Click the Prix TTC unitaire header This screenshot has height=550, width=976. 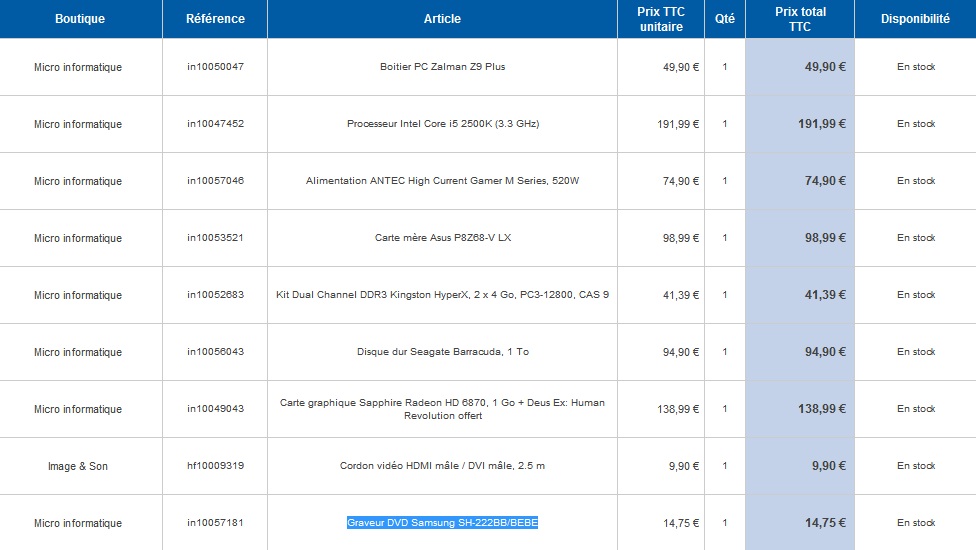pyautogui.click(x=661, y=19)
